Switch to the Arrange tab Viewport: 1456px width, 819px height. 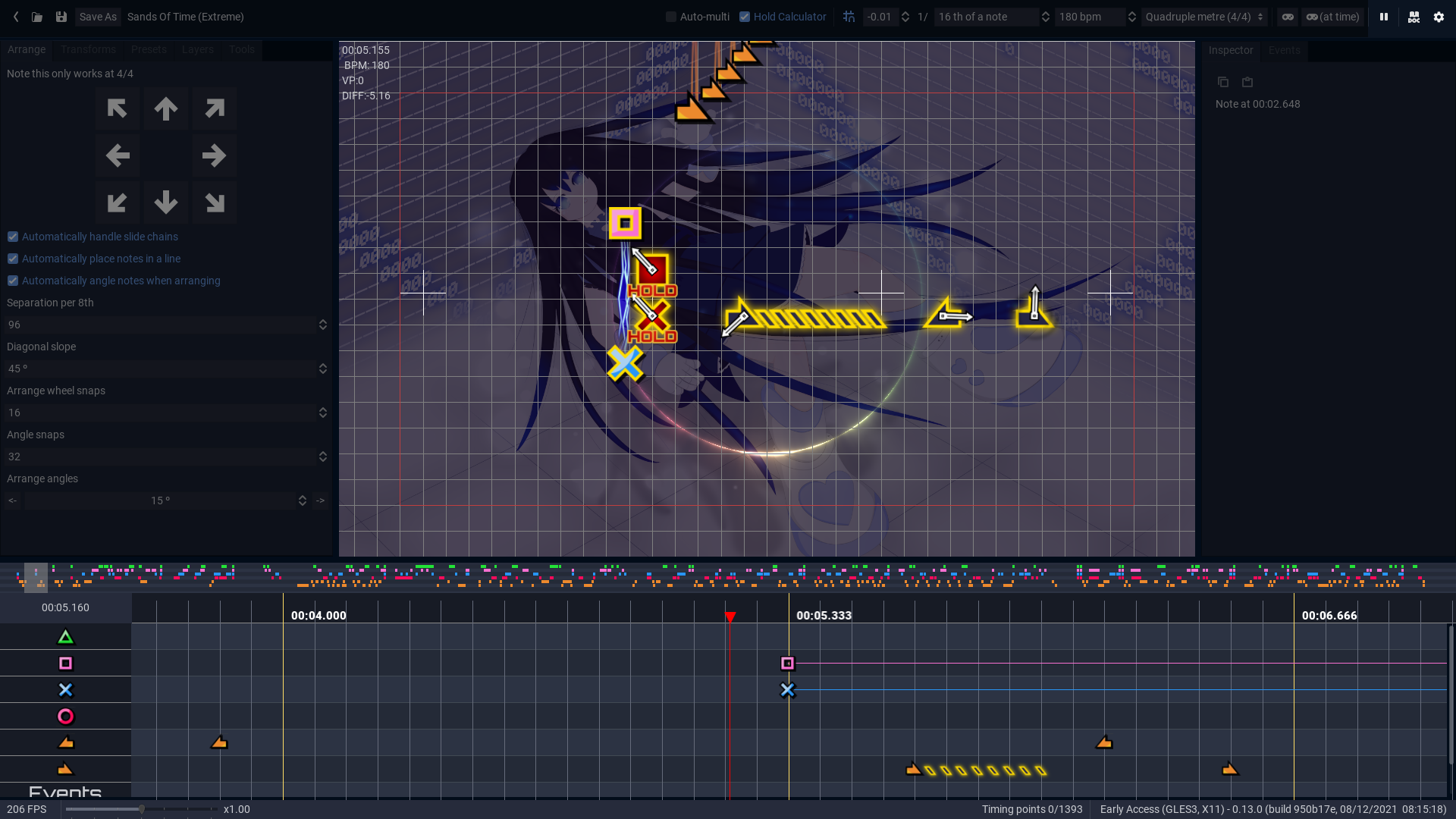tap(27, 49)
